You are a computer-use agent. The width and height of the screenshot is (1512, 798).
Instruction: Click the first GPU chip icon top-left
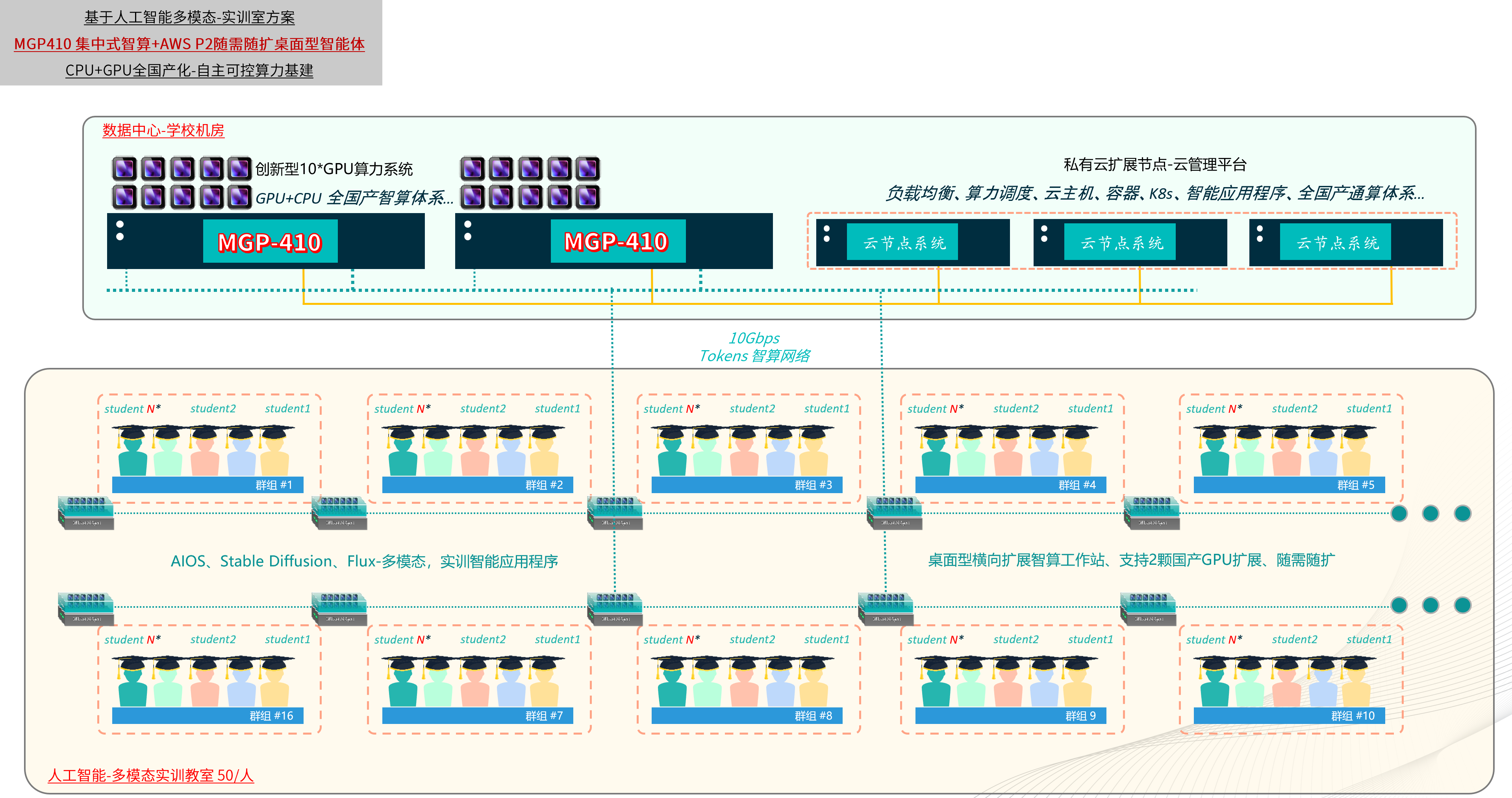124,169
